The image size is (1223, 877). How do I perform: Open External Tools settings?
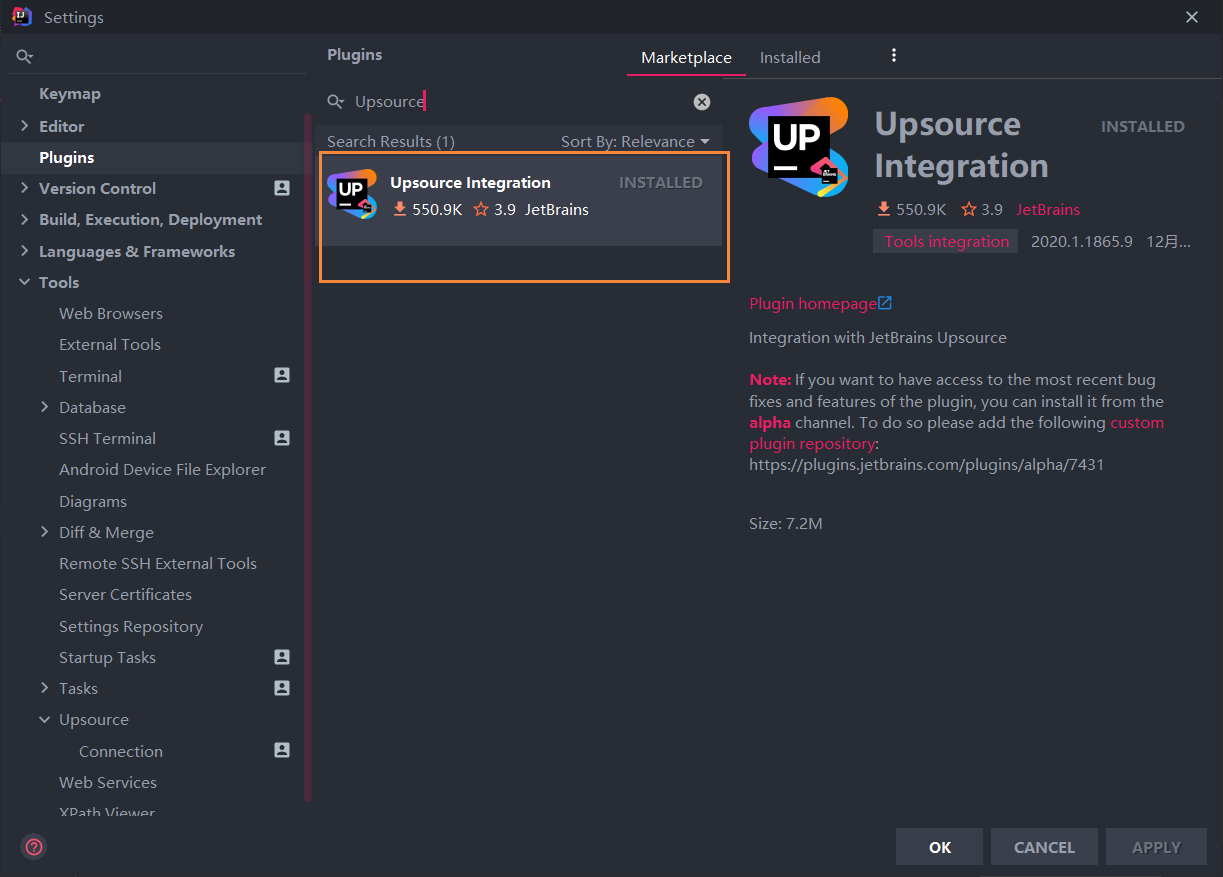pos(110,344)
